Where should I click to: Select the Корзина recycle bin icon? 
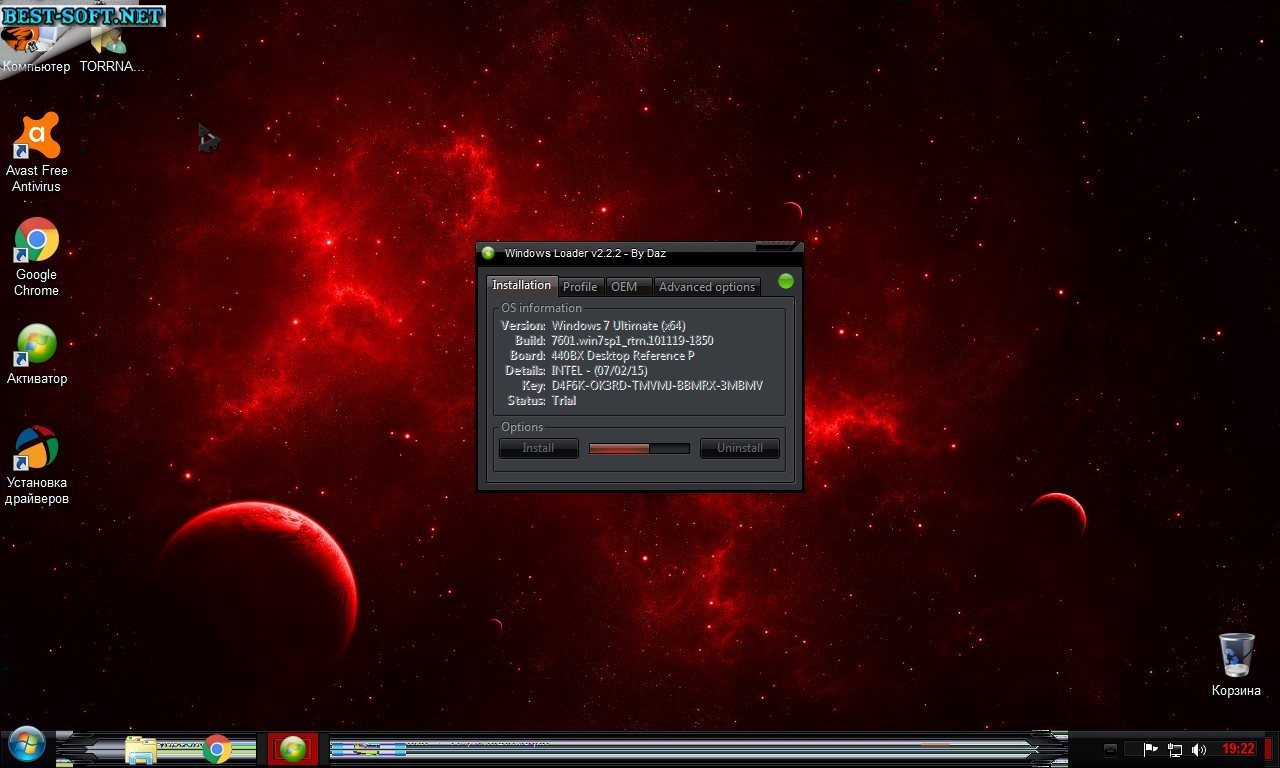[x=1236, y=664]
